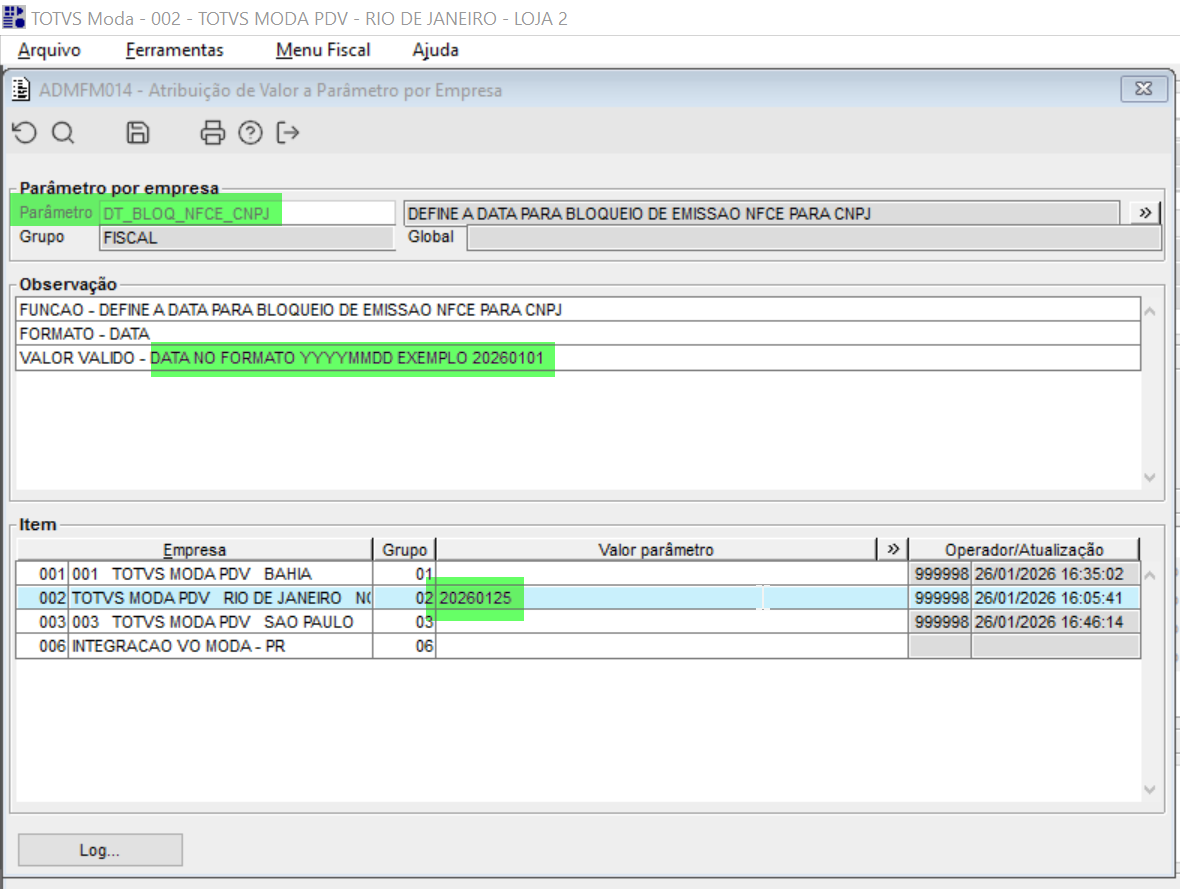Viewport: 1180px width, 889px height.
Task: Click the value cell 20260125
Action: [x=671, y=598]
